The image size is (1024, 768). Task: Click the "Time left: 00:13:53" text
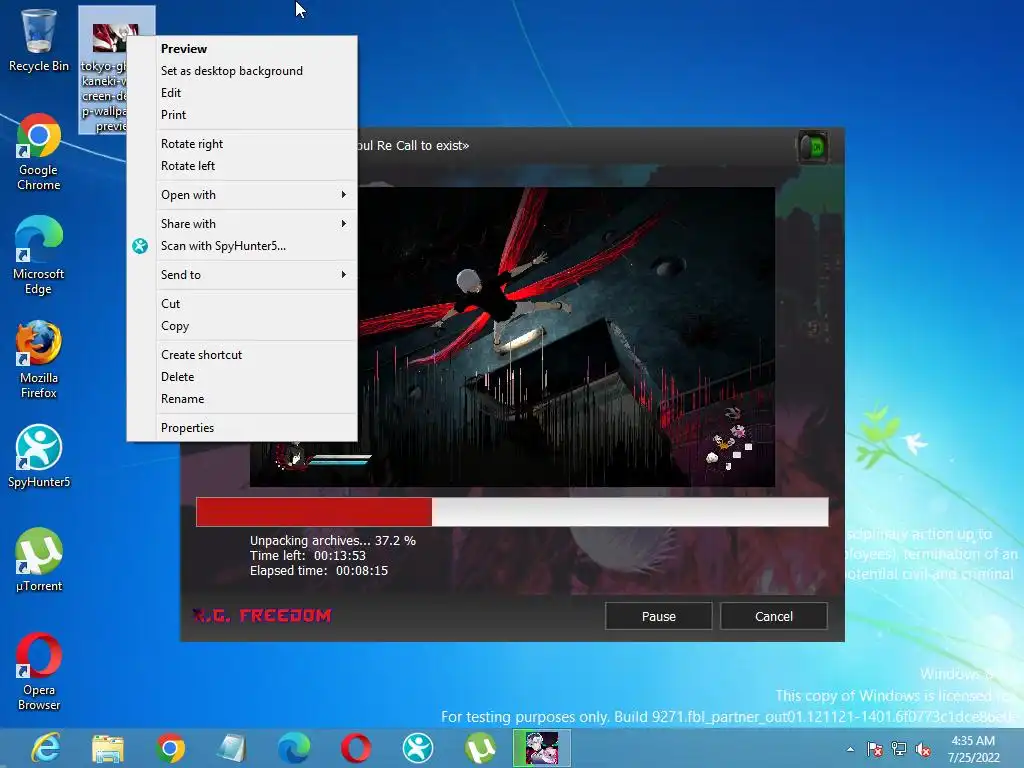coord(308,556)
